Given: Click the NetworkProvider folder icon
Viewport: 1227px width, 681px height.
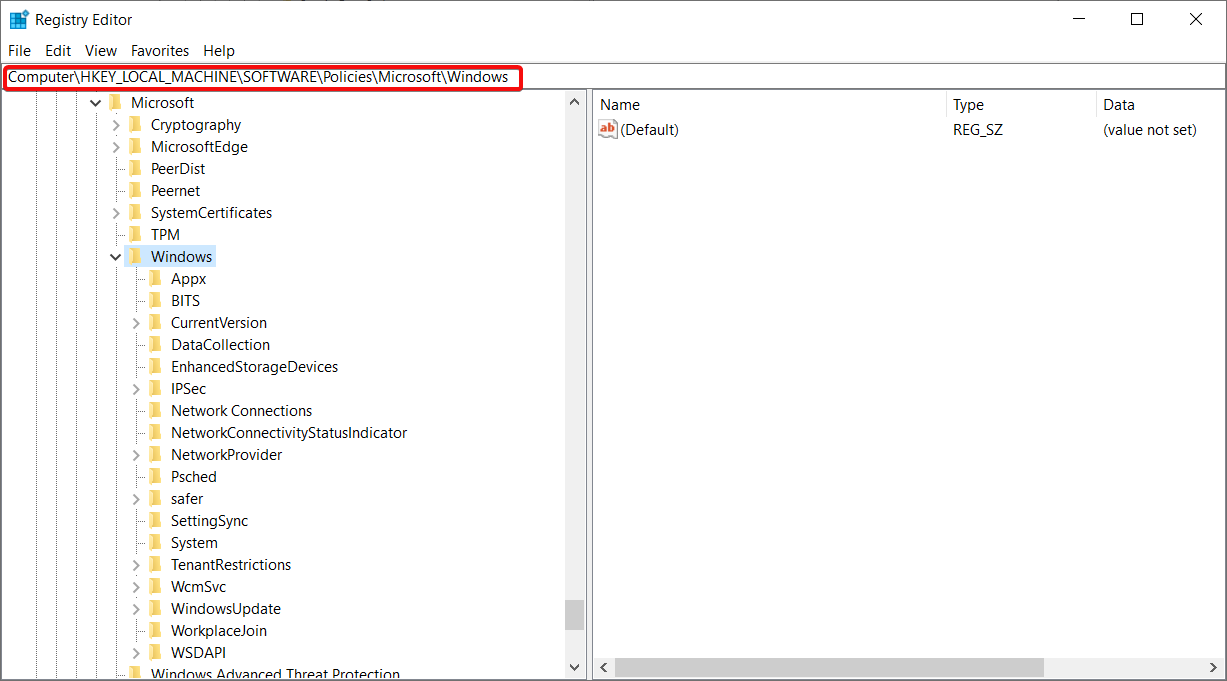Looking at the screenshot, I should (x=155, y=454).
